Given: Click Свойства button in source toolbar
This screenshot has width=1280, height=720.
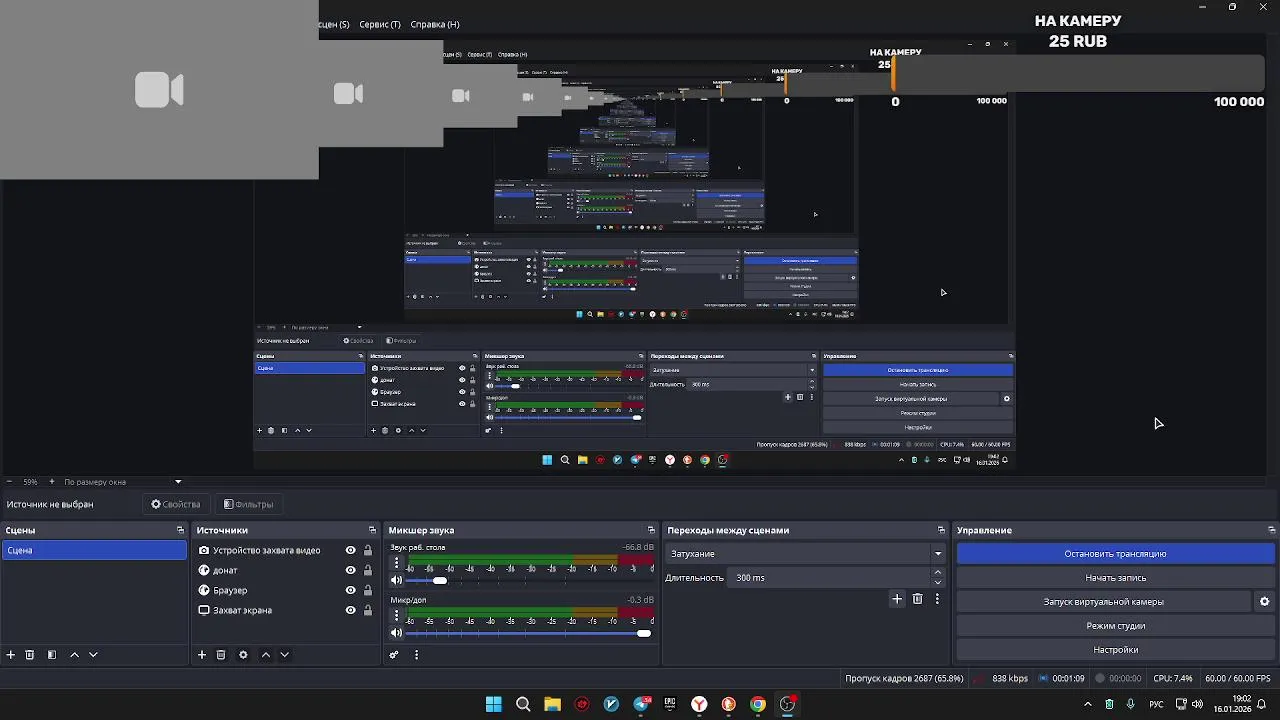Looking at the screenshot, I should 176,504.
